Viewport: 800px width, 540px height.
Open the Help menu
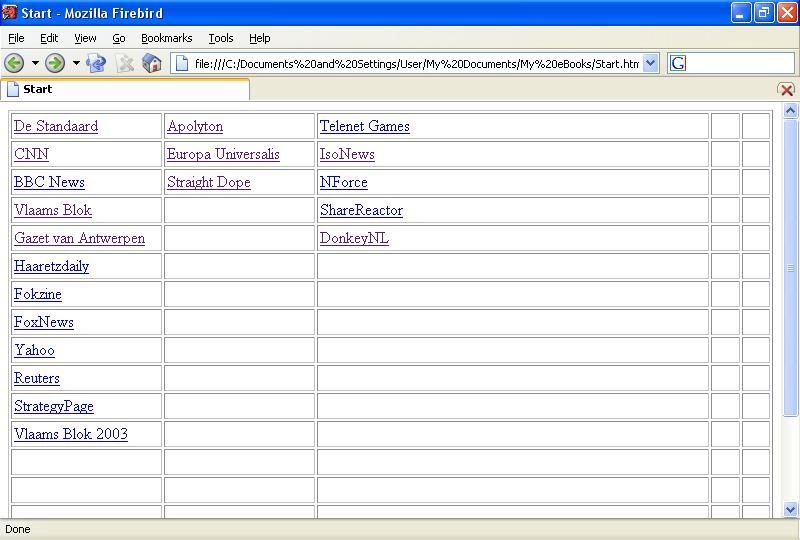(x=260, y=38)
